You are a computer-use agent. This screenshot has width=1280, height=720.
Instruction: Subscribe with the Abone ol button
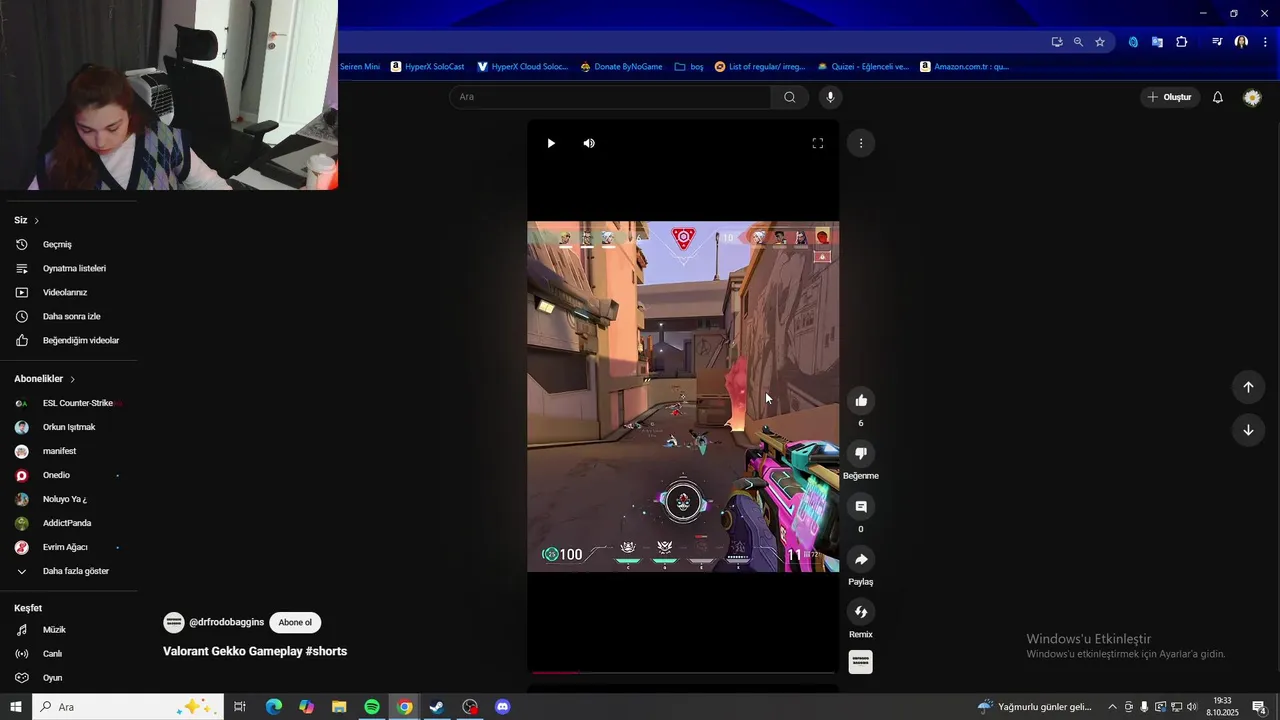[295, 622]
